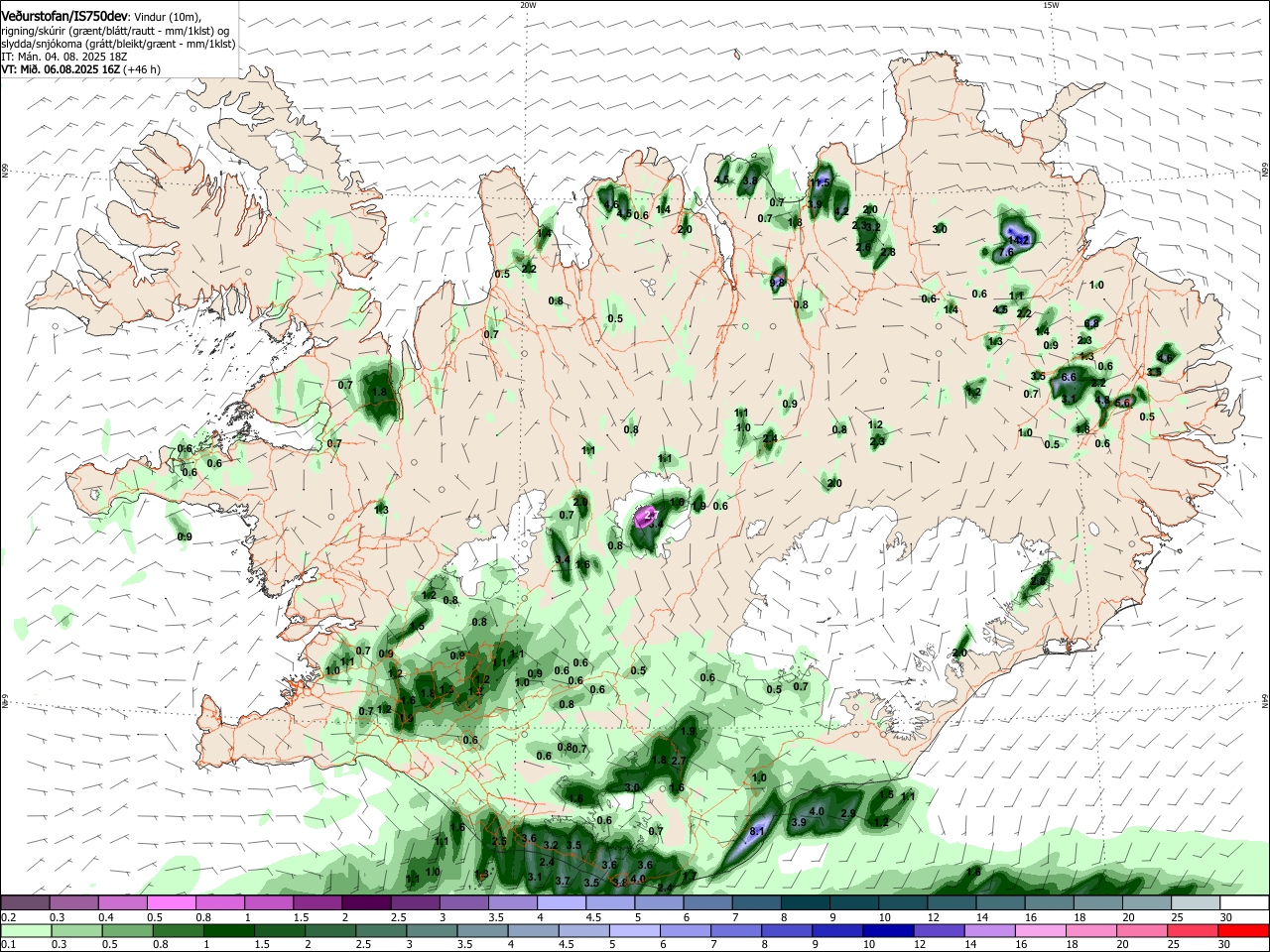Click the 'Vindur (10m)' header text
The image size is (1270, 952).
(x=167, y=16)
